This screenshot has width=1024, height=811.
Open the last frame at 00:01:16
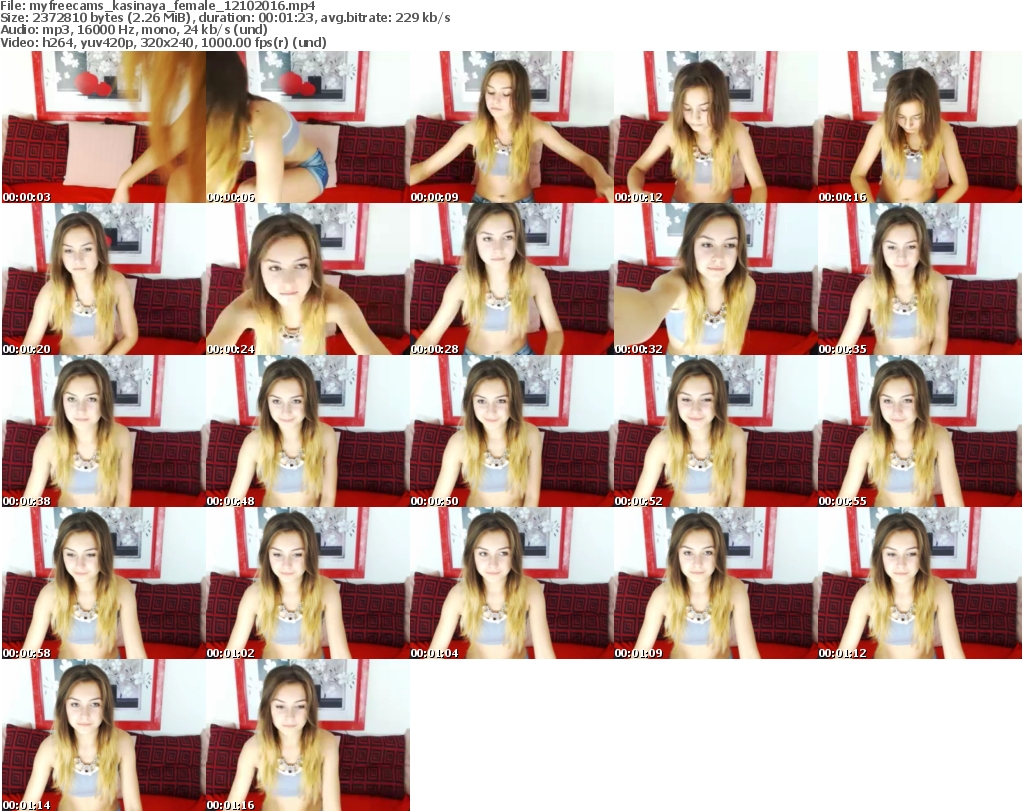tap(308, 735)
